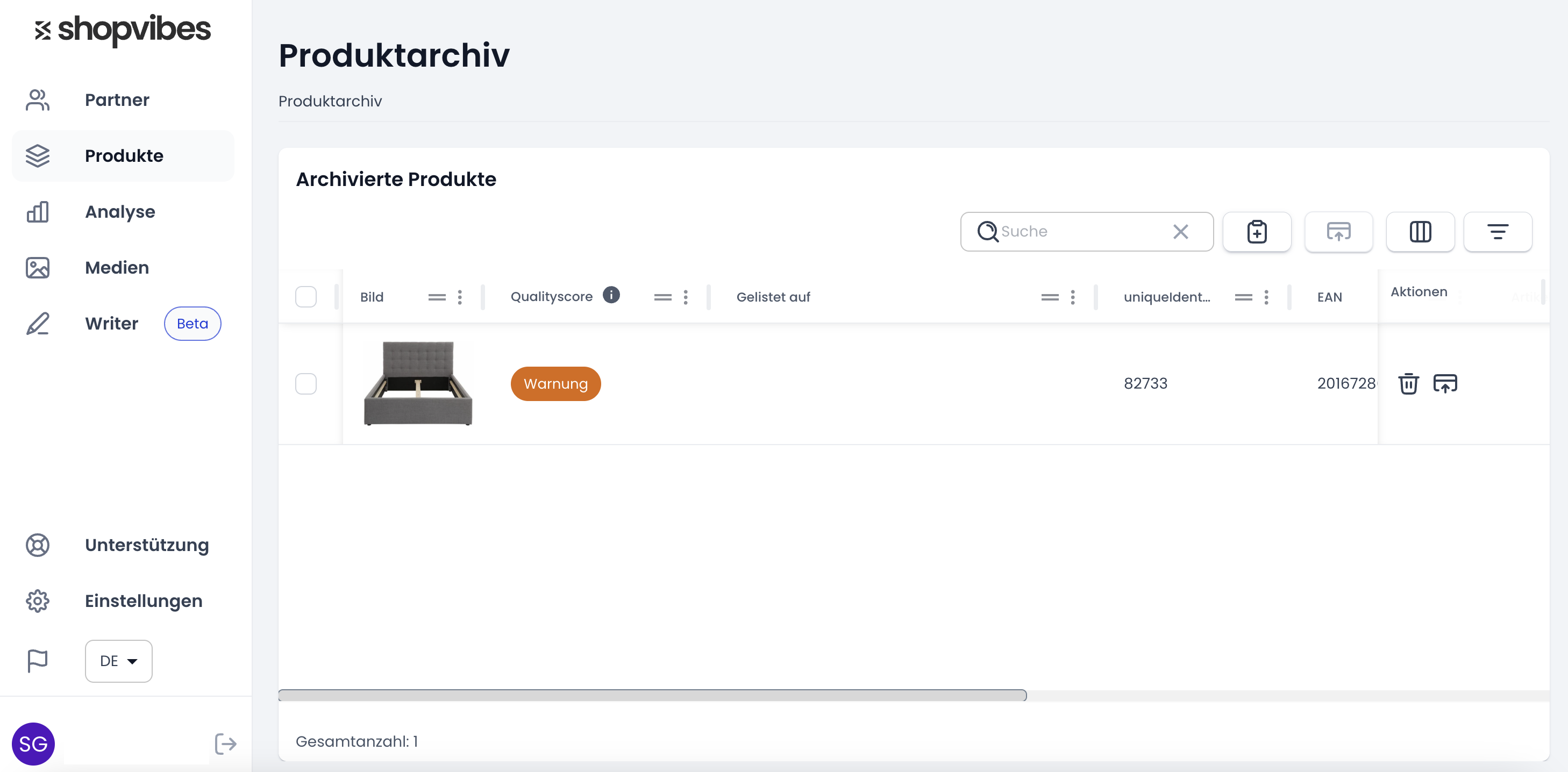Click the restore archive toolbar icon
This screenshot has height=772, width=1568.
click(x=1338, y=232)
